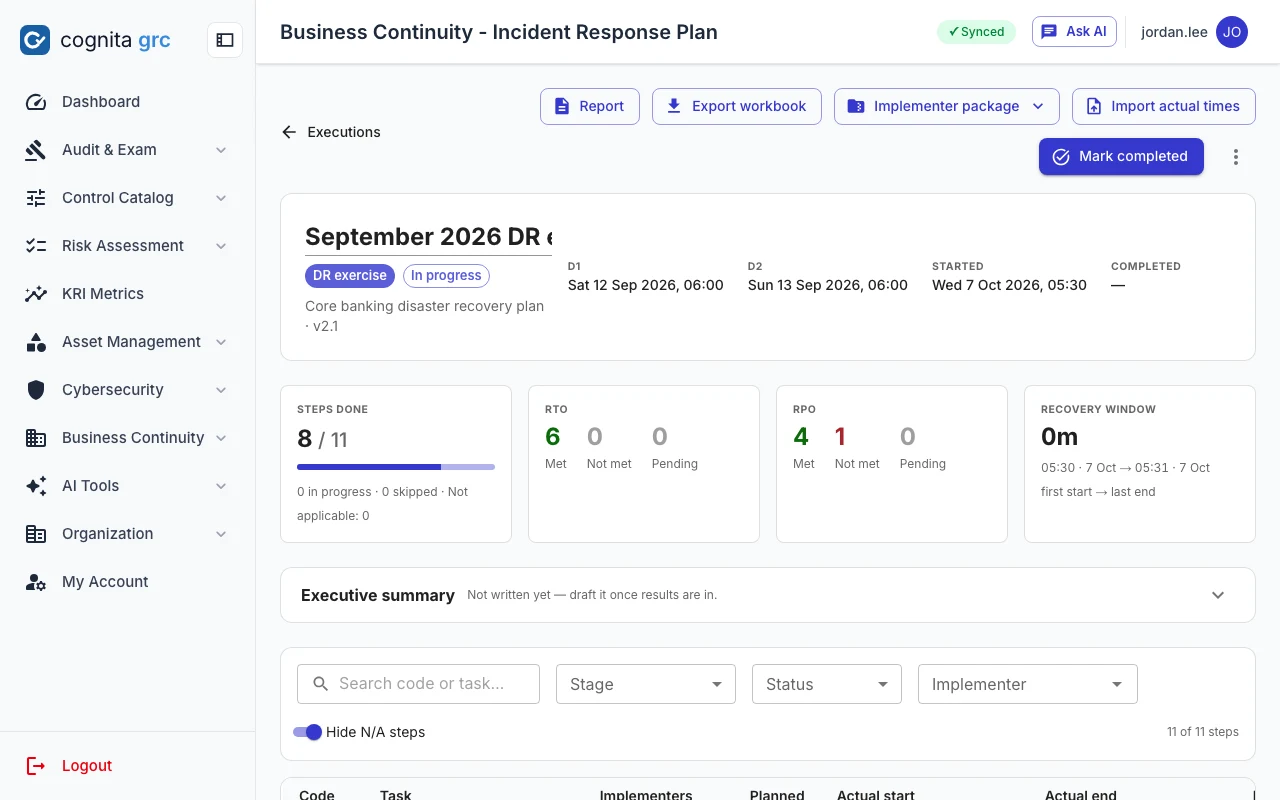
Task: Expand the Organization submenu chevron
Action: pos(221,534)
